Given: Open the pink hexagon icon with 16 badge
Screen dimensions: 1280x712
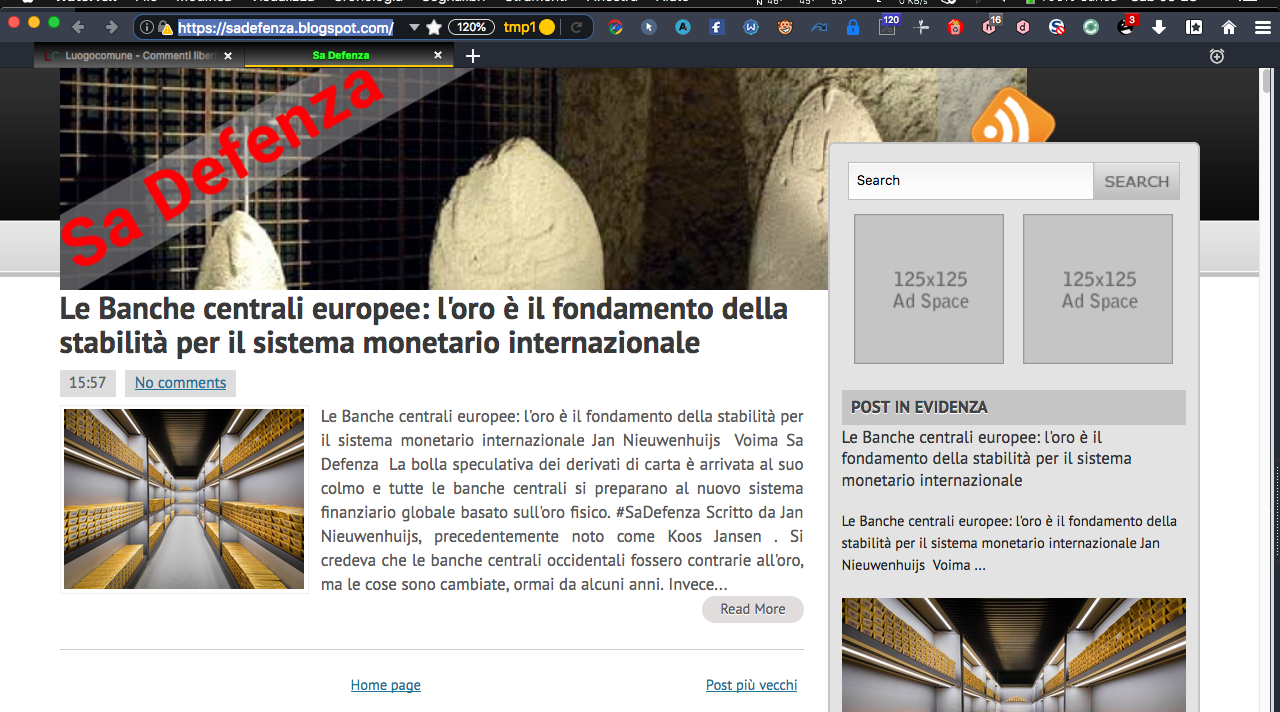Looking at the screenshot, I should tap(991, 25).
